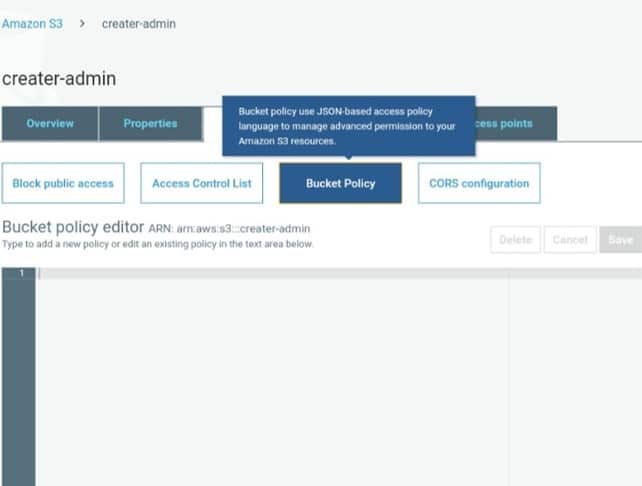Click the Delete policy button

click(x=515, y=240)
